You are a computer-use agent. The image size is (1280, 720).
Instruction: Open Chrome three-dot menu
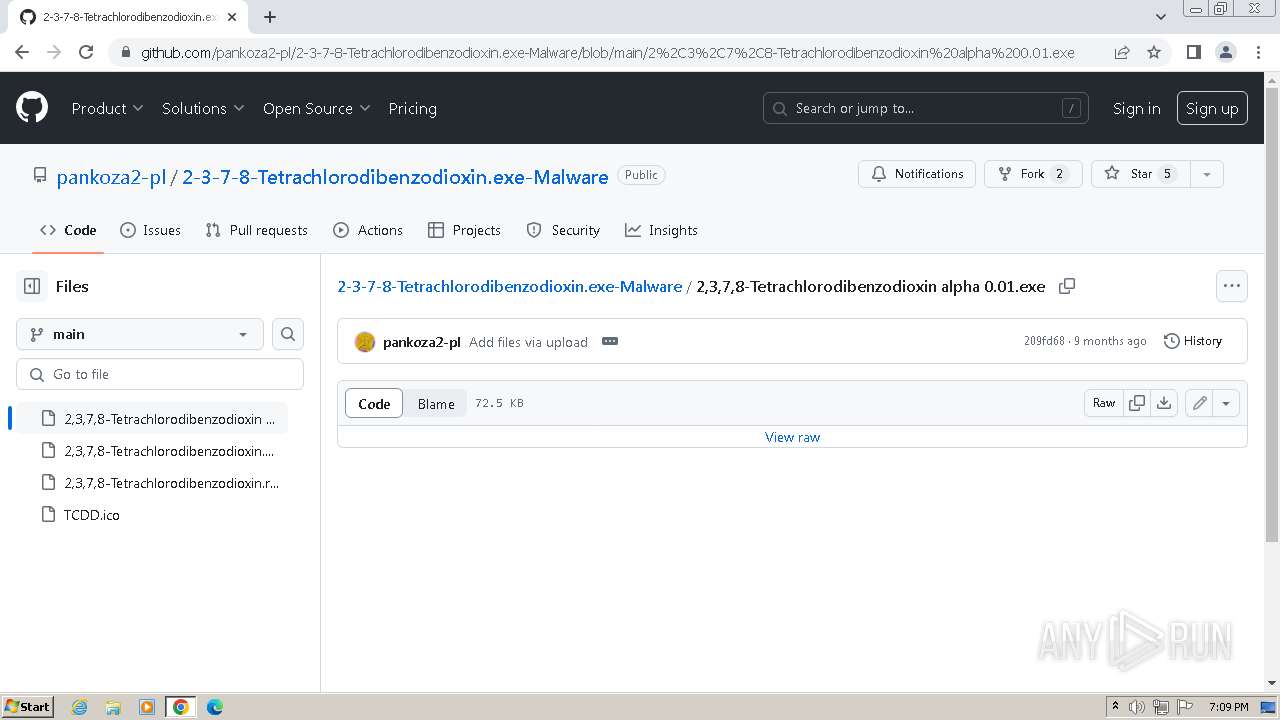pyautogui.click(x=1257, y=52)
